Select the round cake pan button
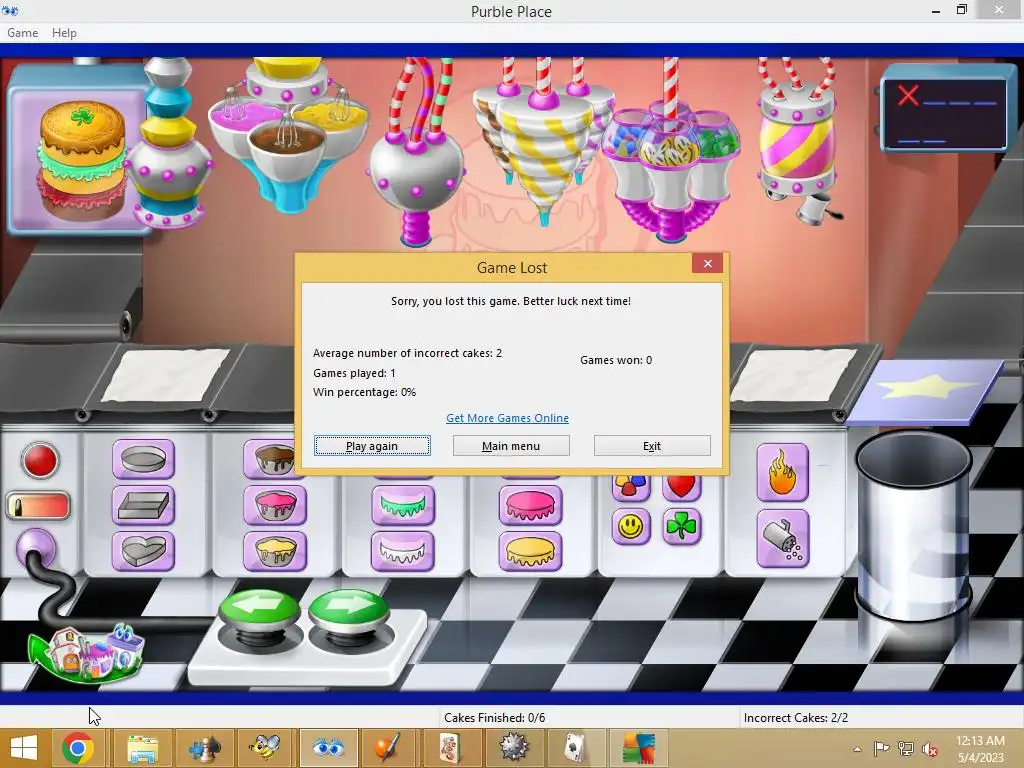Viewport: 1024px width, 768px height. (x=144, y=459)
